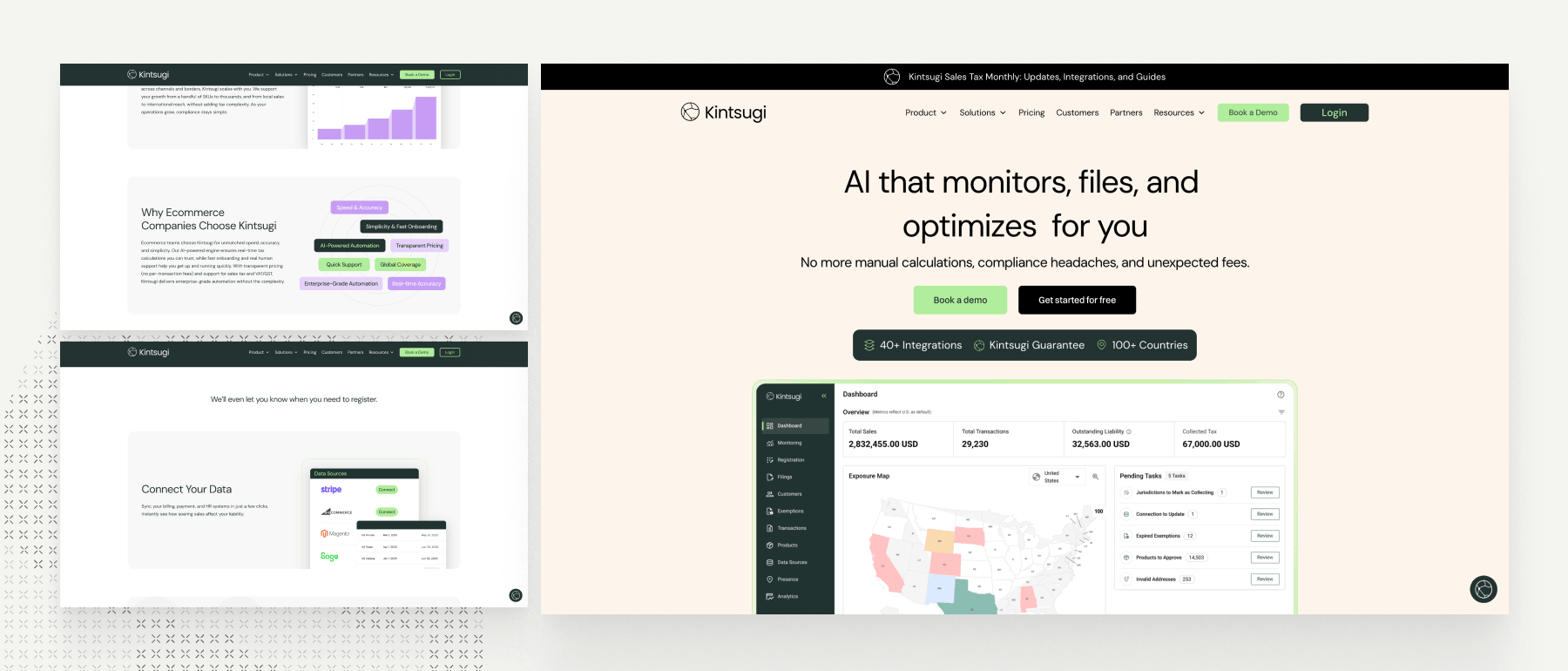Image resolution: width=1568 pixels, height=671 pixels.
Task: Click Get started for free
Action: click(1077, 300)
